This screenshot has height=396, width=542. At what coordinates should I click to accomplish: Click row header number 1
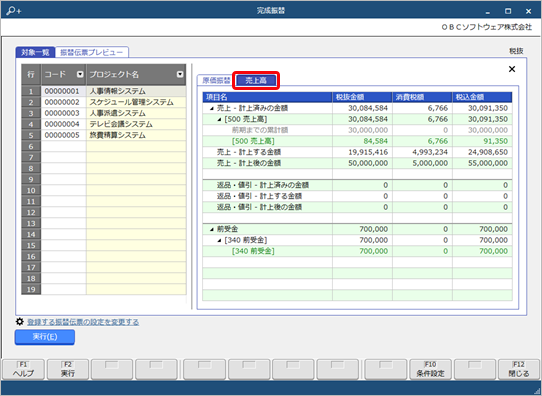pyautogui.click(x=31, y=91)
